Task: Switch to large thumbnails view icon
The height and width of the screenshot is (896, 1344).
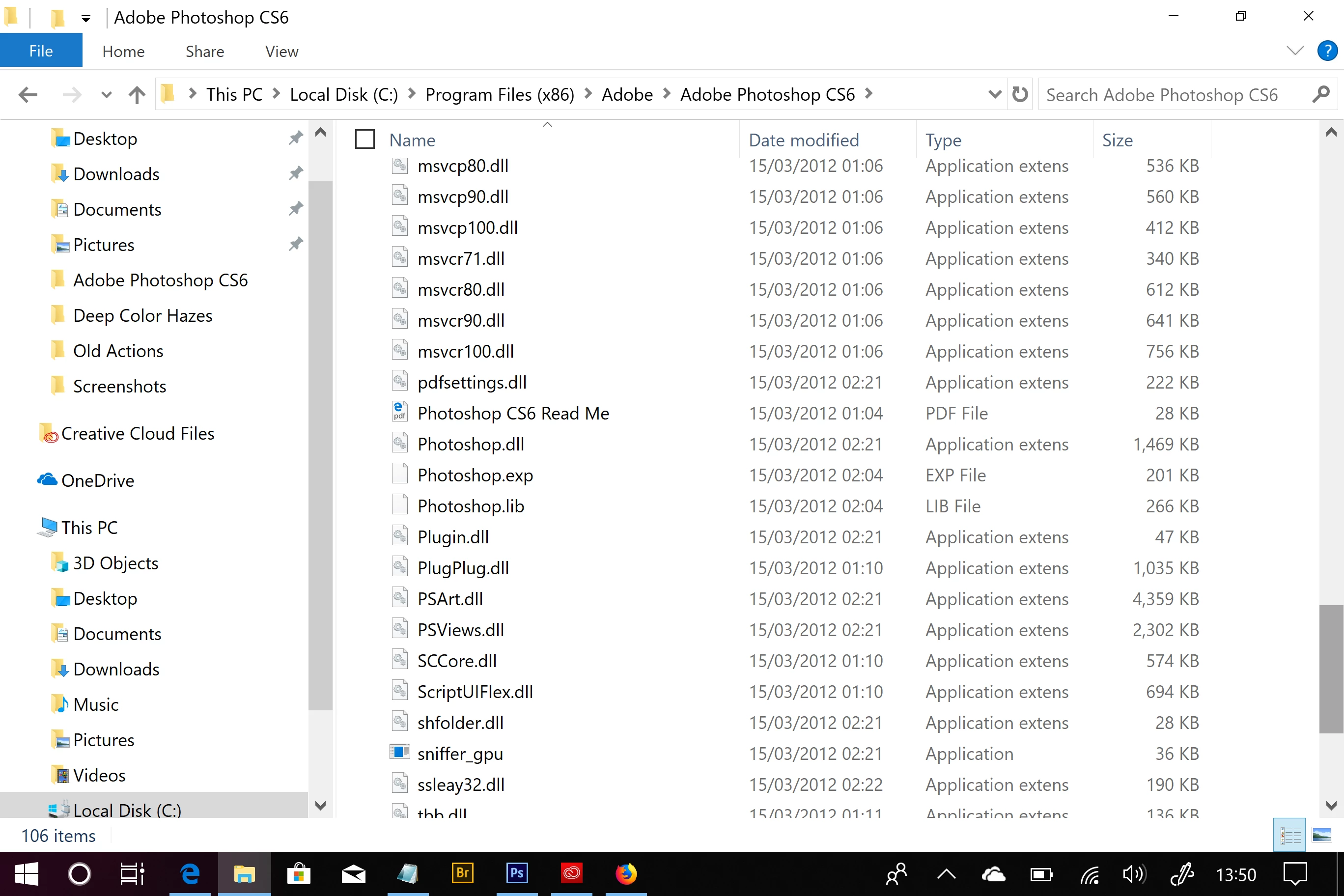Action: click(1322, 836)
